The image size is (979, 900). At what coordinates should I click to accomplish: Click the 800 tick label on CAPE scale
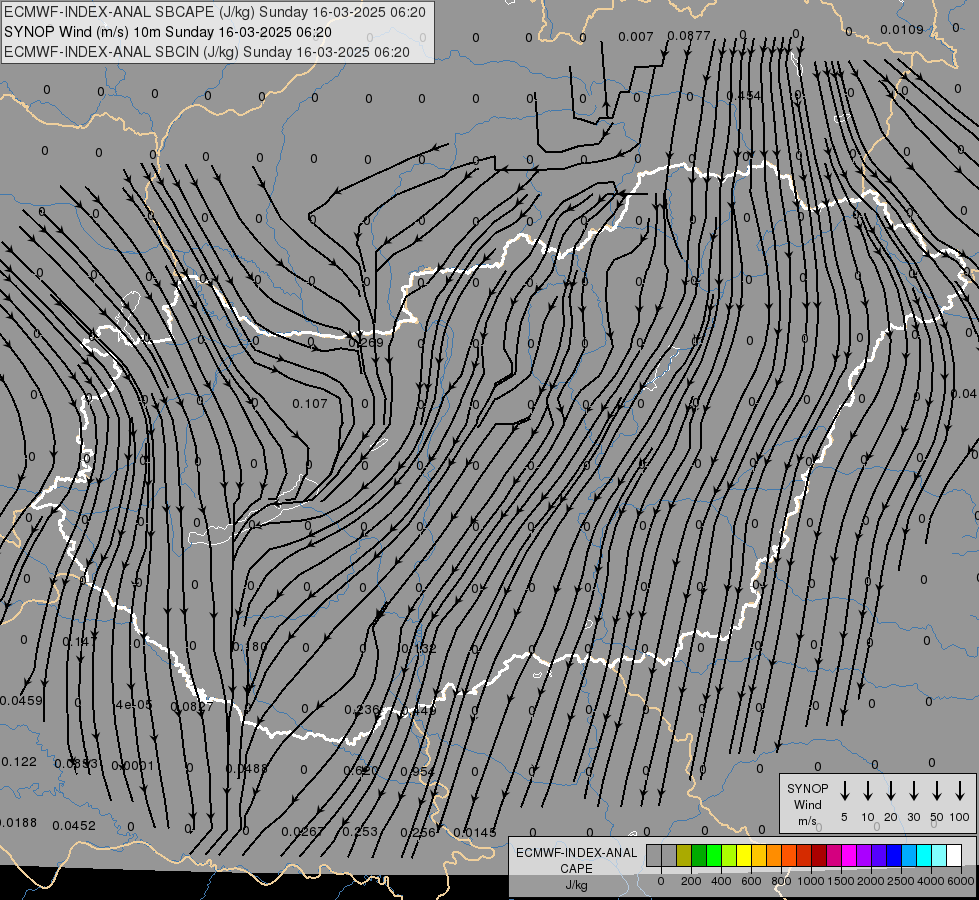pos(781,881)
